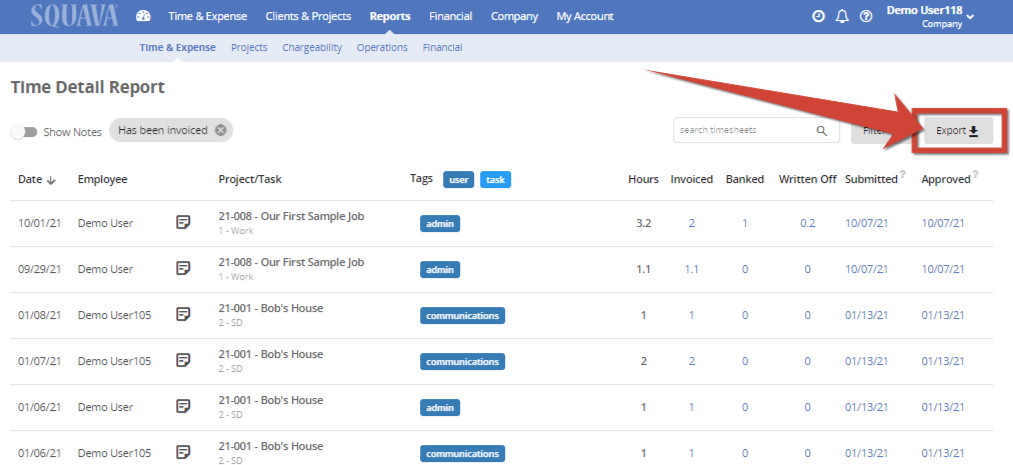Open the dashboard gauge icon

(143, 16)
